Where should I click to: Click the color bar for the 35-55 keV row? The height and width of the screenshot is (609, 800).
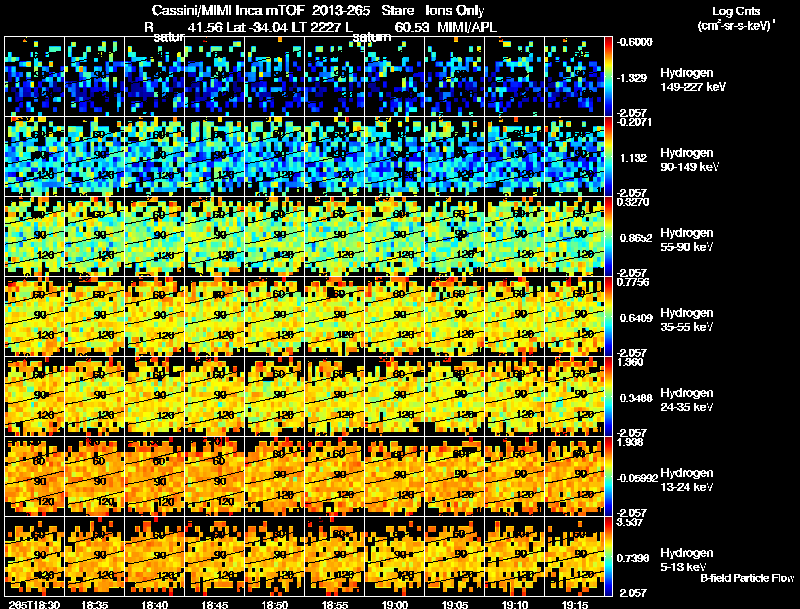tap(609, 317)
